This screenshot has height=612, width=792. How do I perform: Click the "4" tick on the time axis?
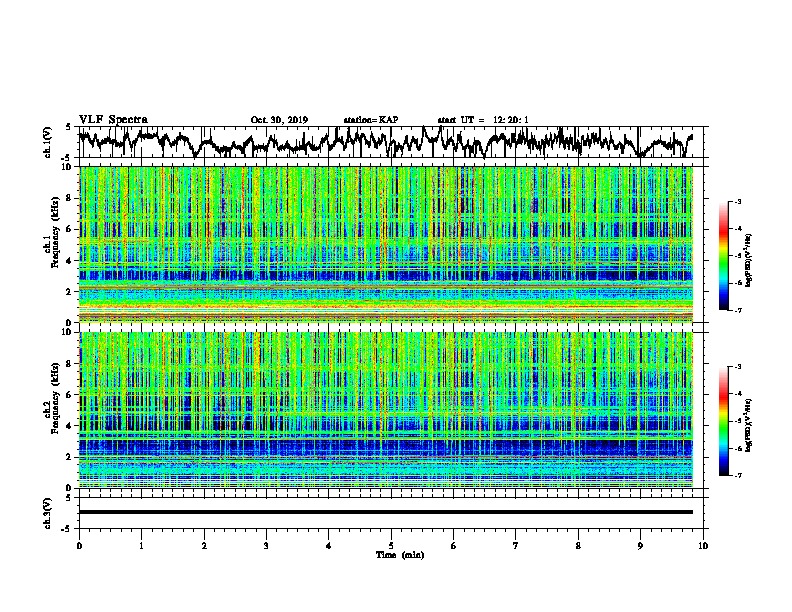(x=329, y=546)
